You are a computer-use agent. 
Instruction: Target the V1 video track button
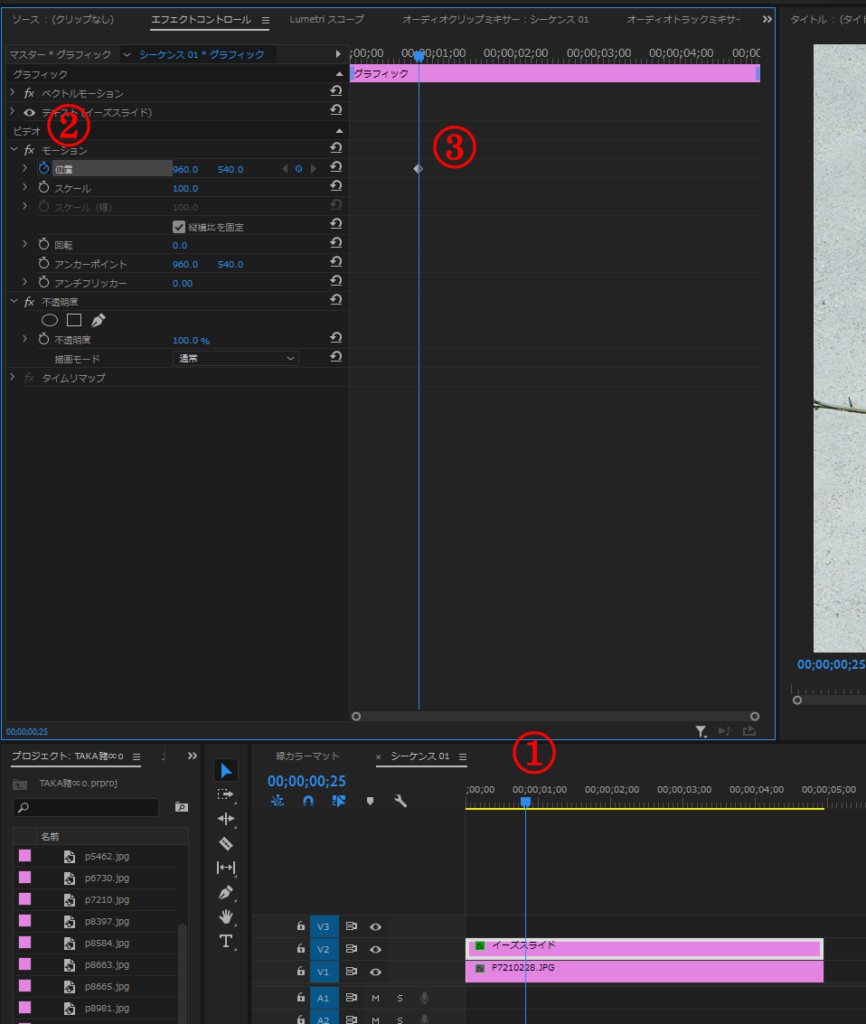pyautogui.click(x=323, y=972)
